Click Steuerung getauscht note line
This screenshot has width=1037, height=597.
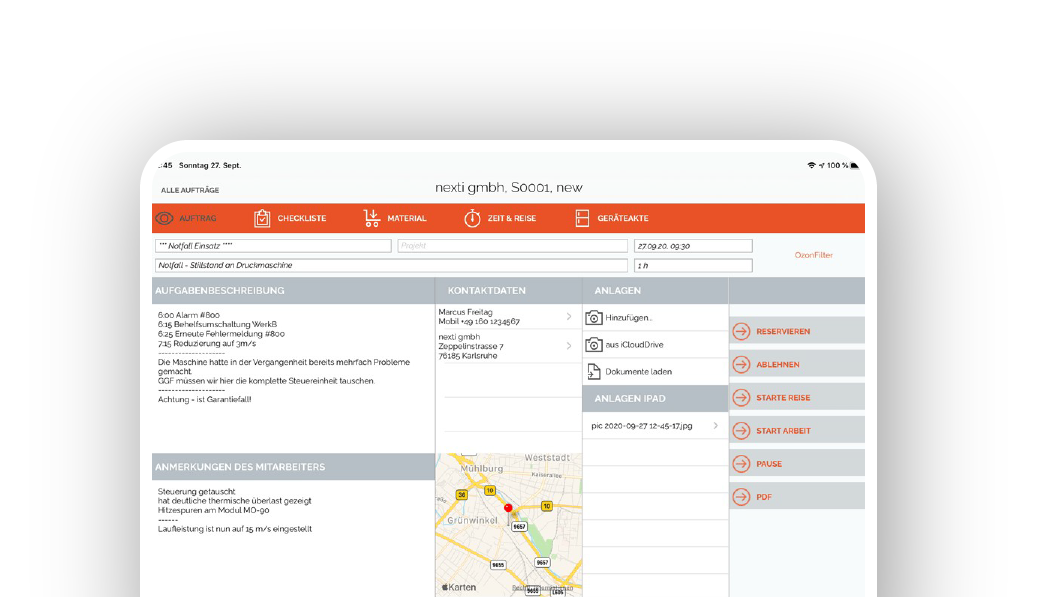tap(196, 491)
